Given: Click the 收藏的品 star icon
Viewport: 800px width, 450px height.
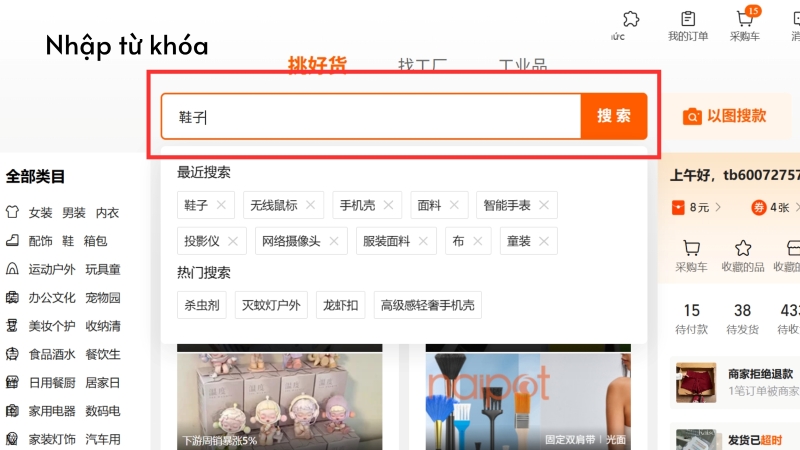Looking at the screenshot, I should (x=743, y=248).
